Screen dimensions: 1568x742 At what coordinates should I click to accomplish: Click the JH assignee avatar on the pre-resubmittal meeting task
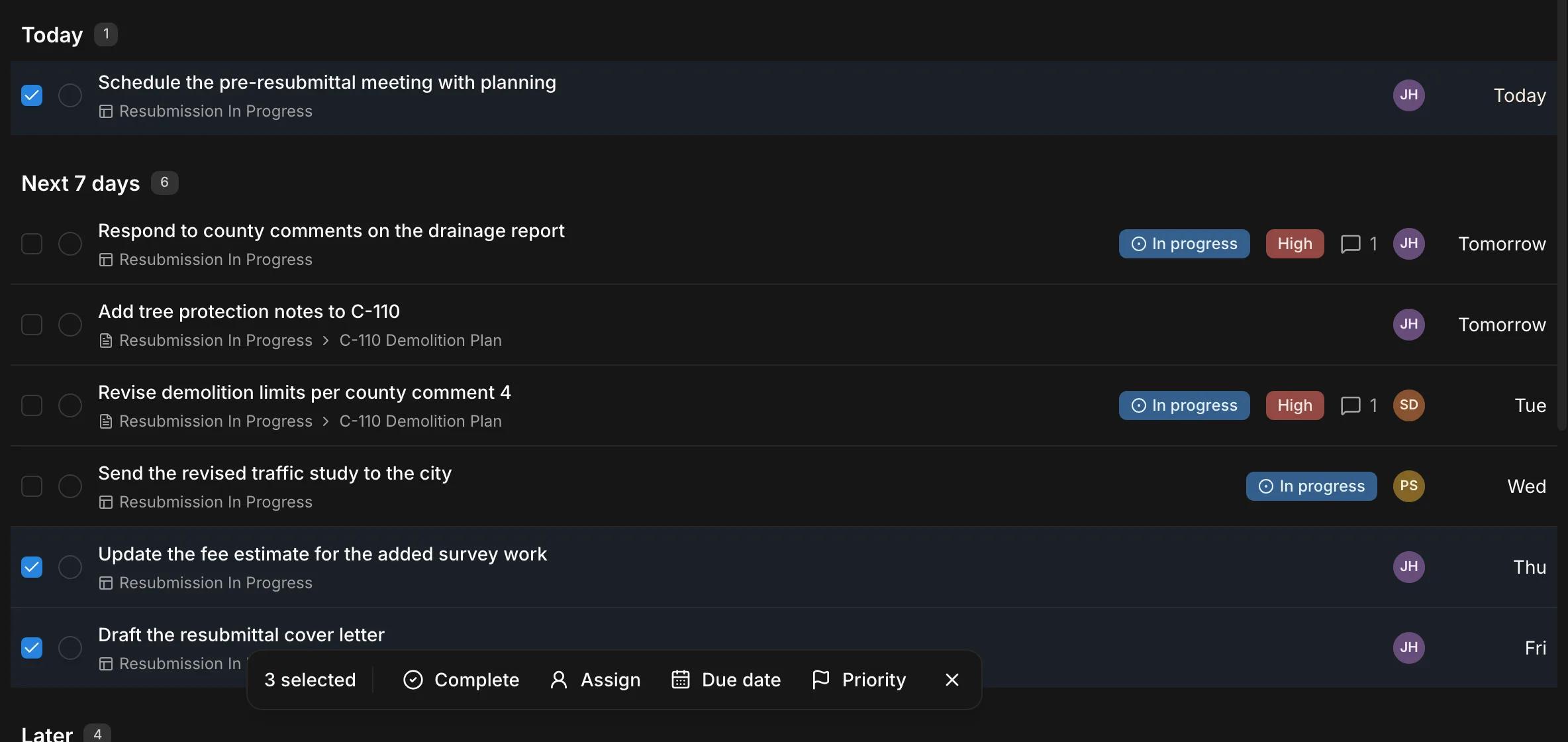pyautogui.click(x=1409, y=95)
